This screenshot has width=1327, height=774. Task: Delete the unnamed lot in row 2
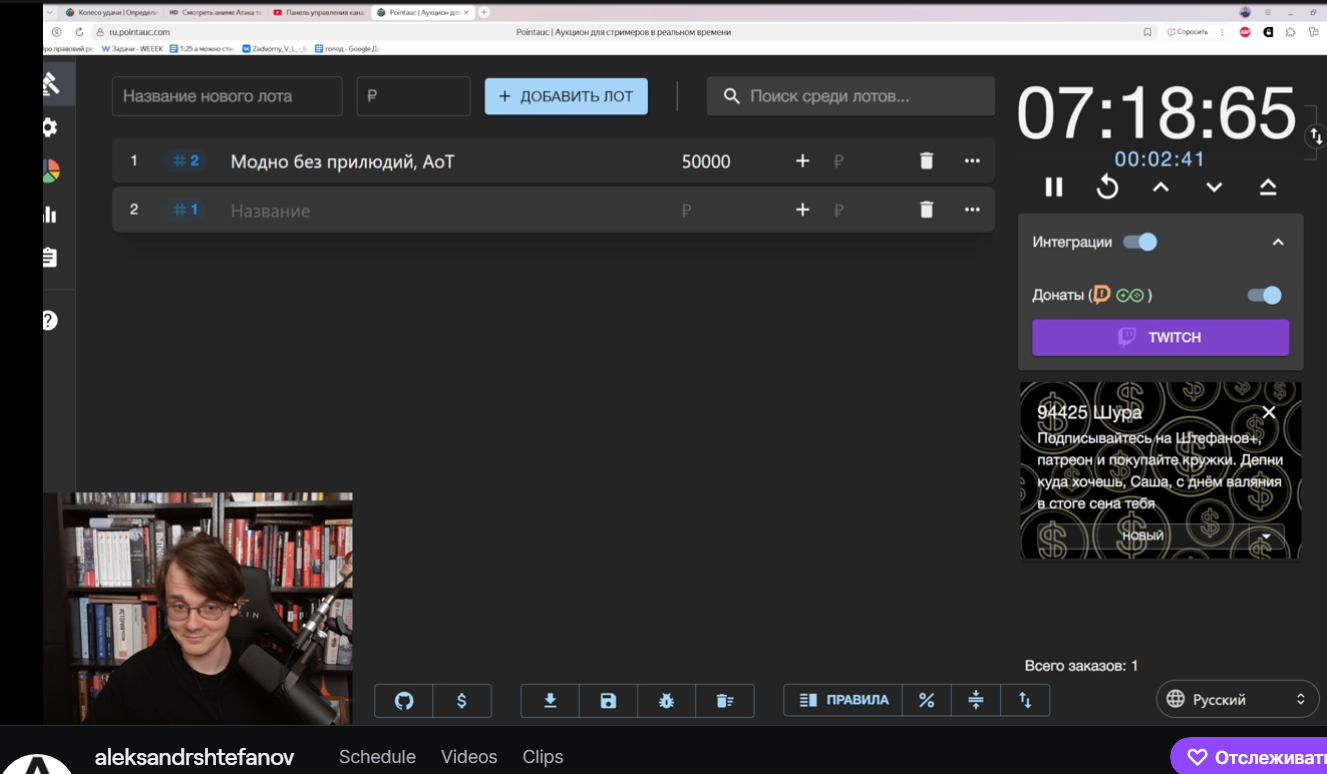tap(926, 210)
